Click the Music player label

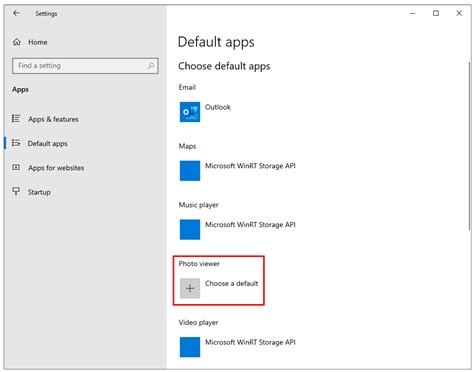pyautogui.click(x=199, y=205)
